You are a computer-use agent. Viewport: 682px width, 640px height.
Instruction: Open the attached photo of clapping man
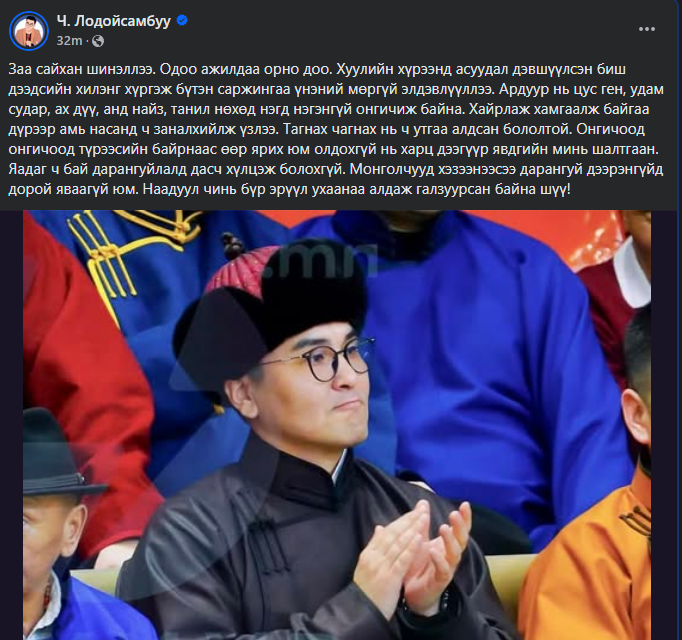(x=337, y=425)
